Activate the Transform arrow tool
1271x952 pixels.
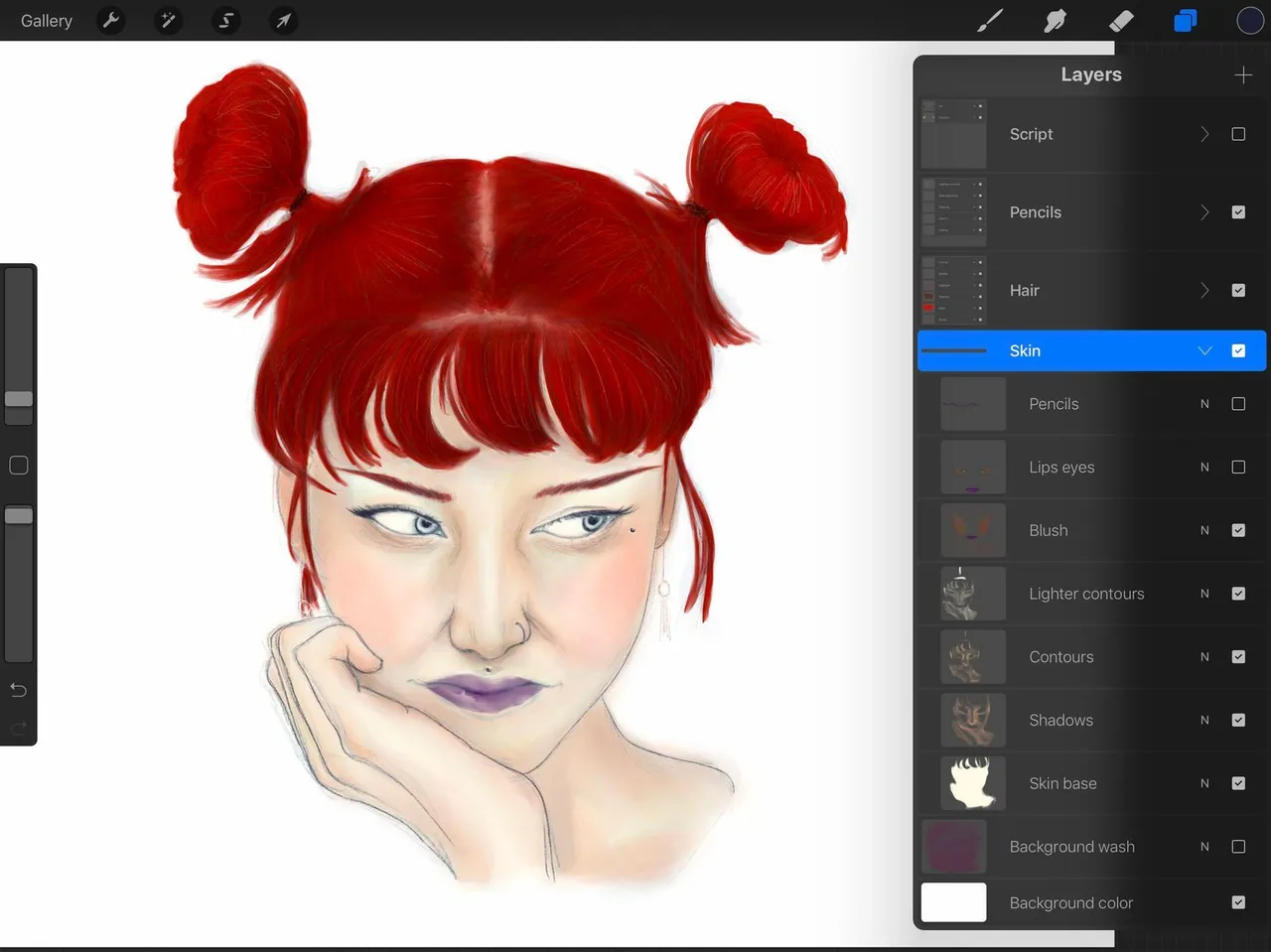[284, 21]
